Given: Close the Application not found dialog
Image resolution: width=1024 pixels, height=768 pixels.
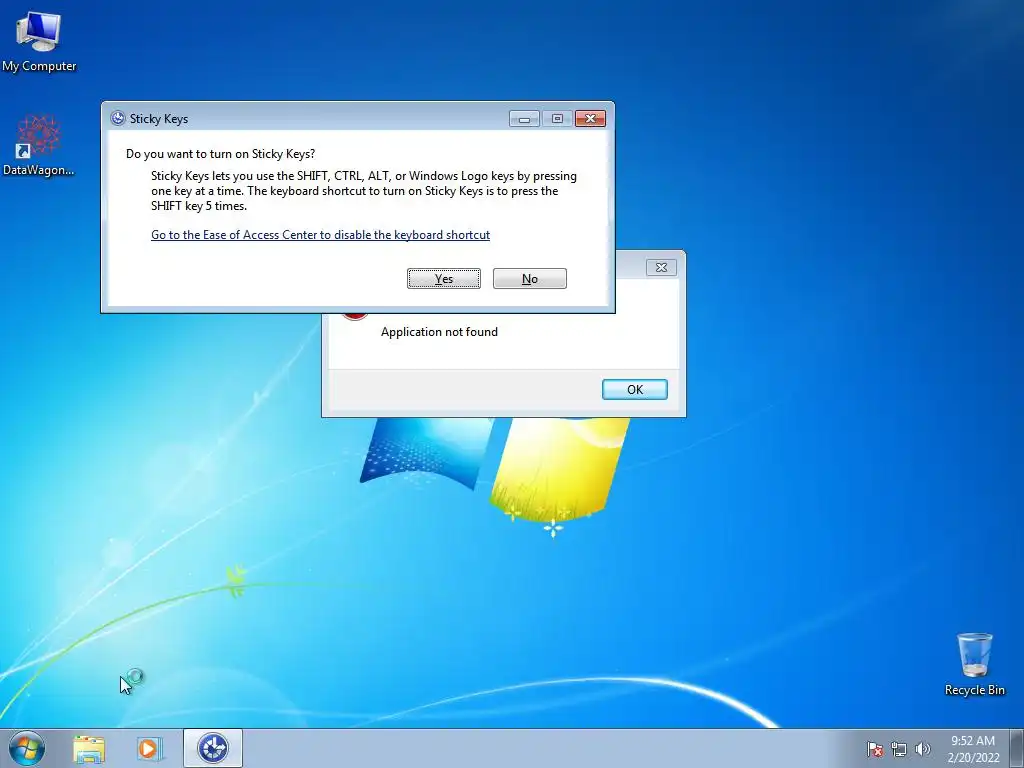Looking at the screenshot, I should pyautogui.click(x=661, y=267).
